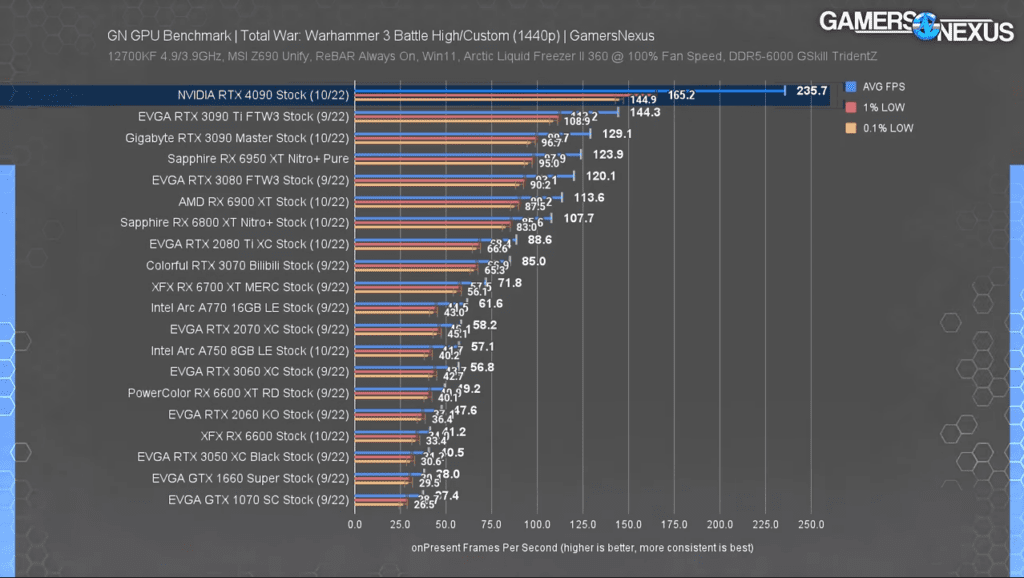Click the "113.6" average FPS value
This screenshot has width=1024, height=578.
tap(589, 198)
